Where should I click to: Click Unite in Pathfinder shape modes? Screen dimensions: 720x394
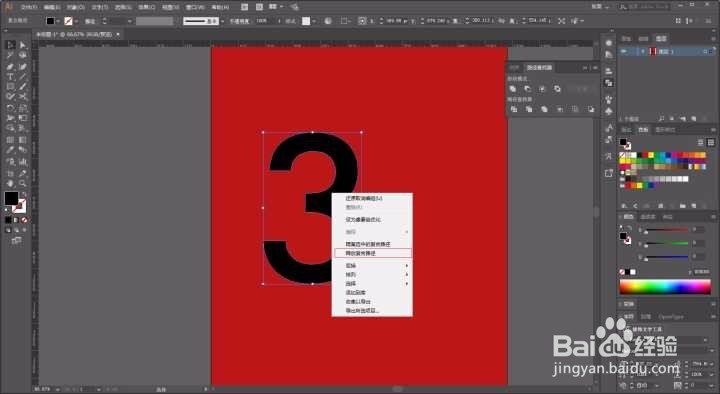pyautogui.click(x=513, y=89)
